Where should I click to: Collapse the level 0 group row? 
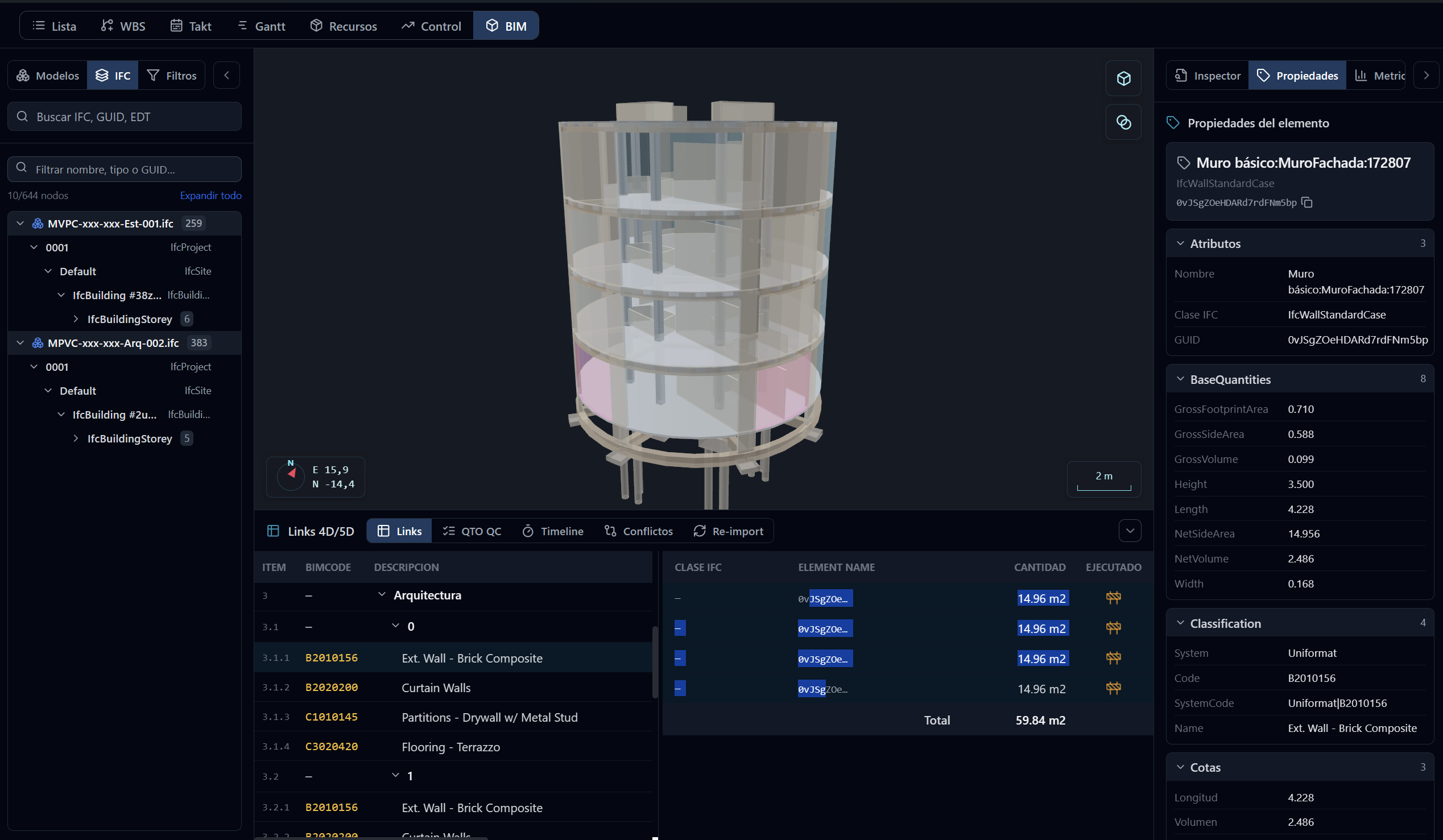coord(395,626)
